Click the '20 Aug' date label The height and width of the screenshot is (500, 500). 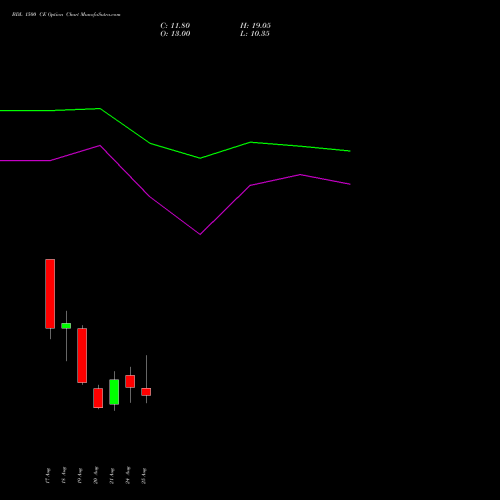click(96, 475)
